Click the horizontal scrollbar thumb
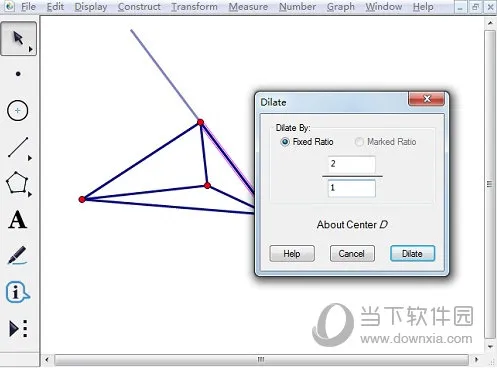The width and height of the screenshot is (497, 368). (x=261, y=359)
